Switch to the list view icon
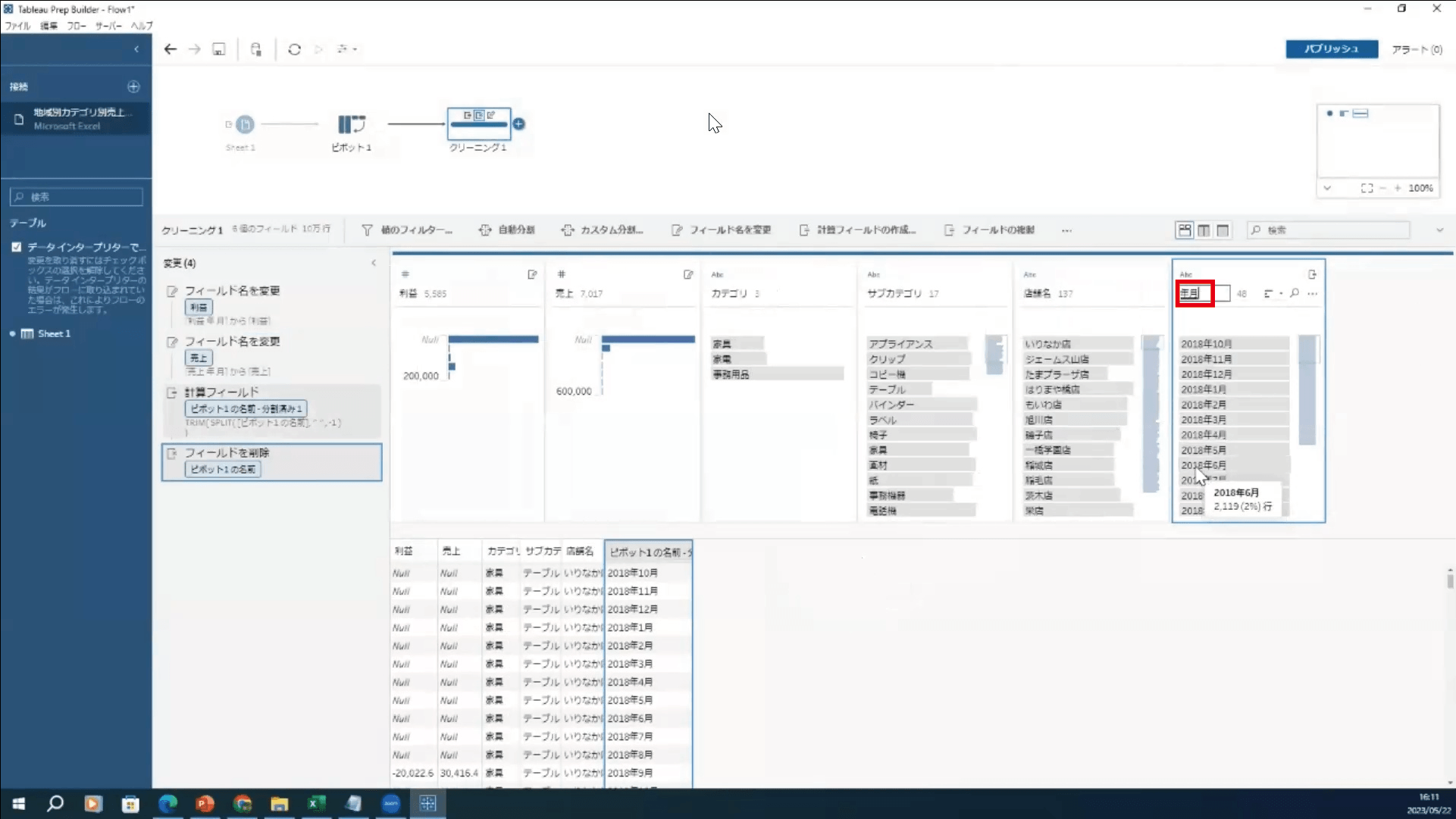Viewport: 1456px width, 819px height. click(x=1223, y=230)
